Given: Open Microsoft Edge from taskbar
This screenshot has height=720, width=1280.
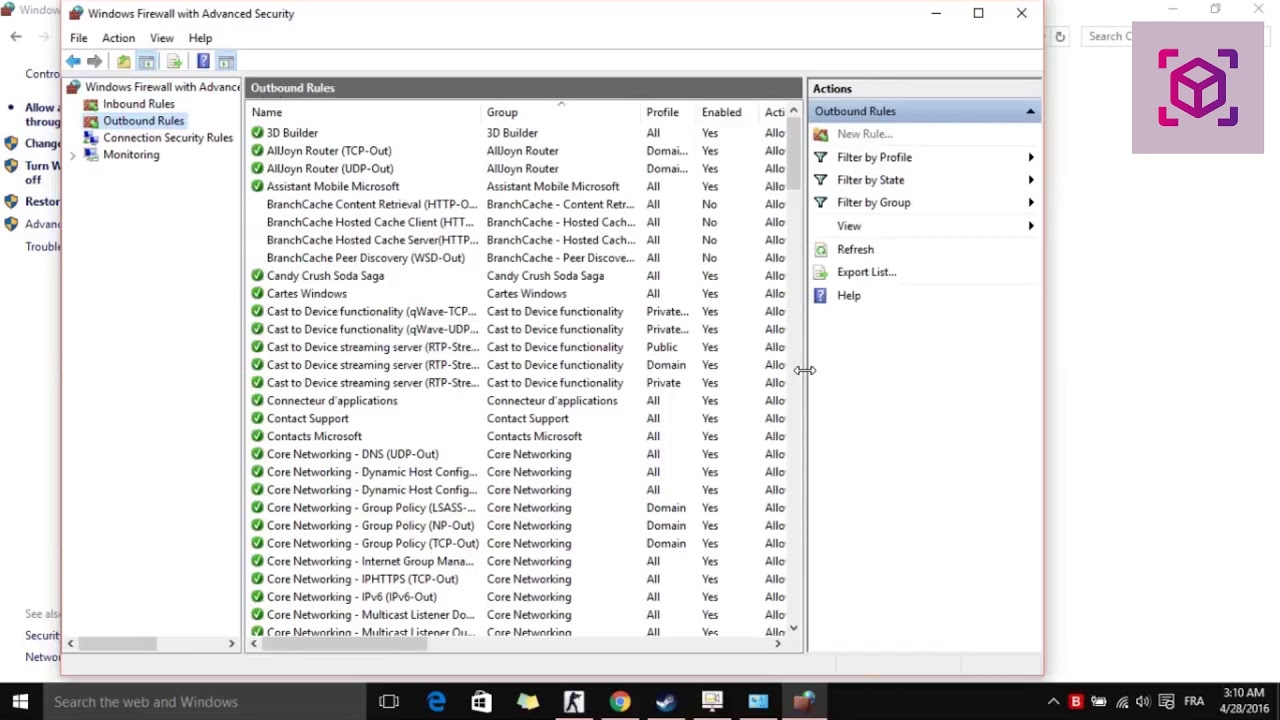Looking at the screenshot, I should (436, 702).
